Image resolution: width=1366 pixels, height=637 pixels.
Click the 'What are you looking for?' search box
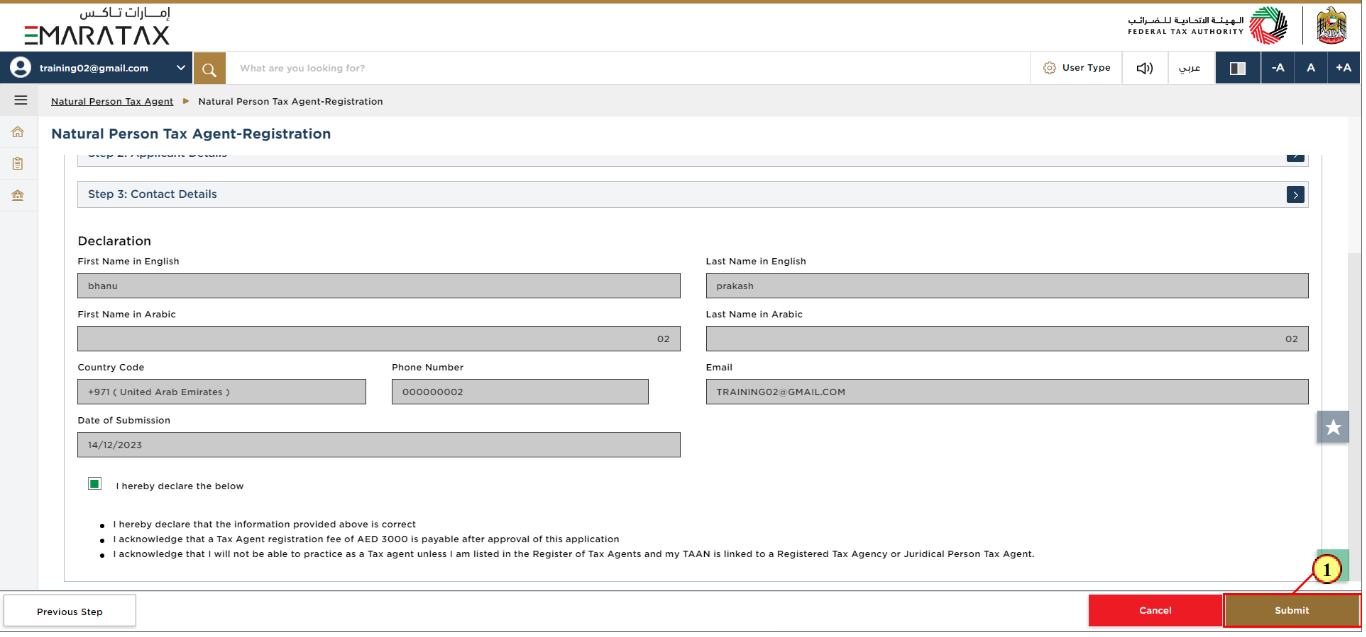click(x=628, y=68)
